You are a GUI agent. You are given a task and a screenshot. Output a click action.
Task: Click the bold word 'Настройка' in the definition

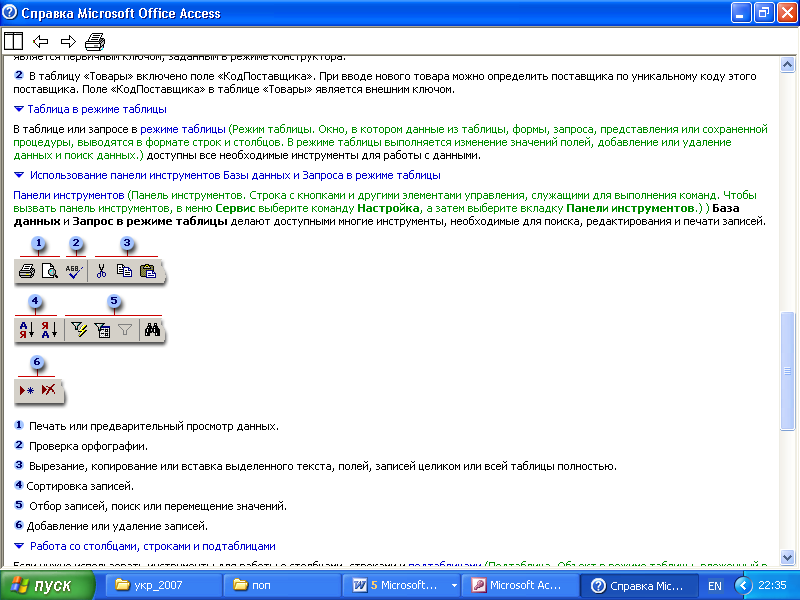click(x=388, y=208)
